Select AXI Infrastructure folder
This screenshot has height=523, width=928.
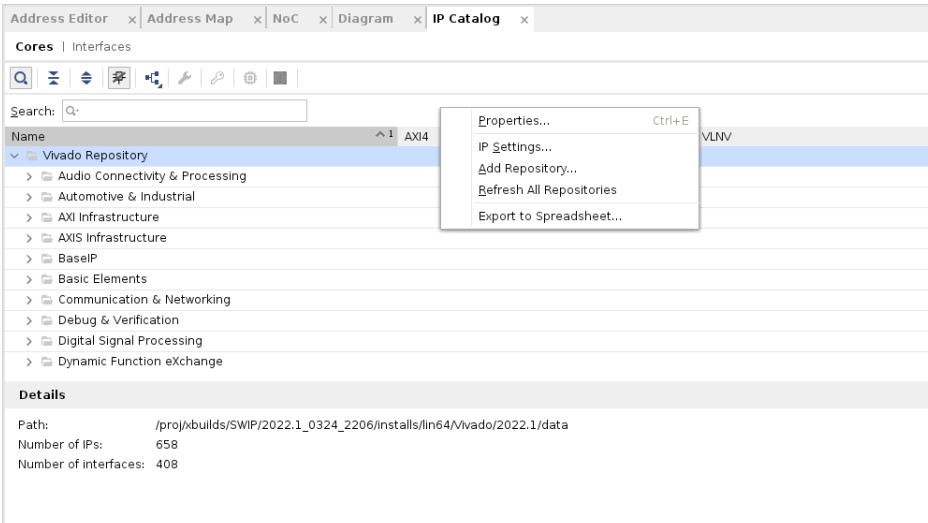pyautogui.click(x=108, y=218)
